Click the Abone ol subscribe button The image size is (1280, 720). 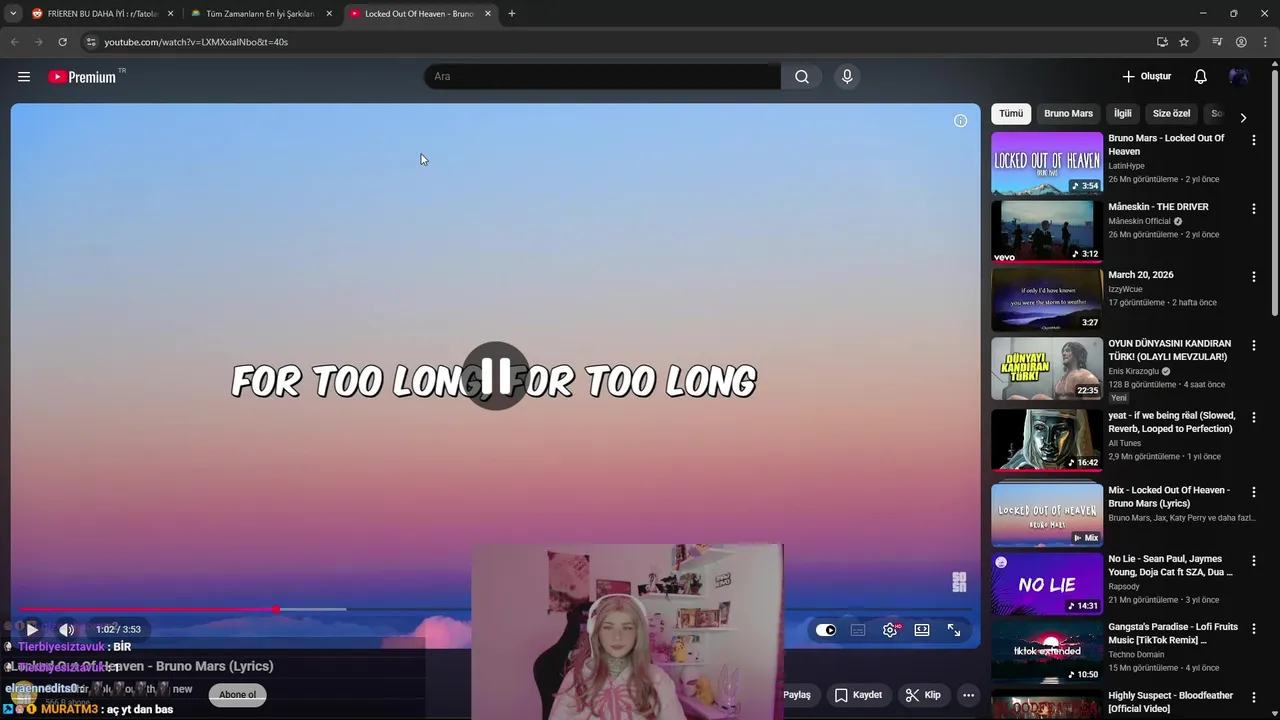238,695
